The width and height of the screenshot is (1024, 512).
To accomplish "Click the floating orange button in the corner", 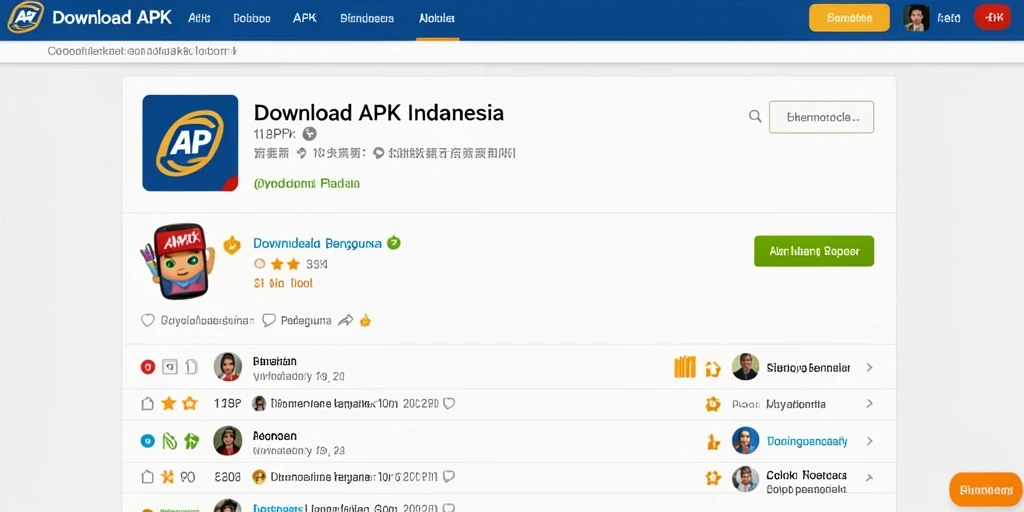I will [986, 489].
